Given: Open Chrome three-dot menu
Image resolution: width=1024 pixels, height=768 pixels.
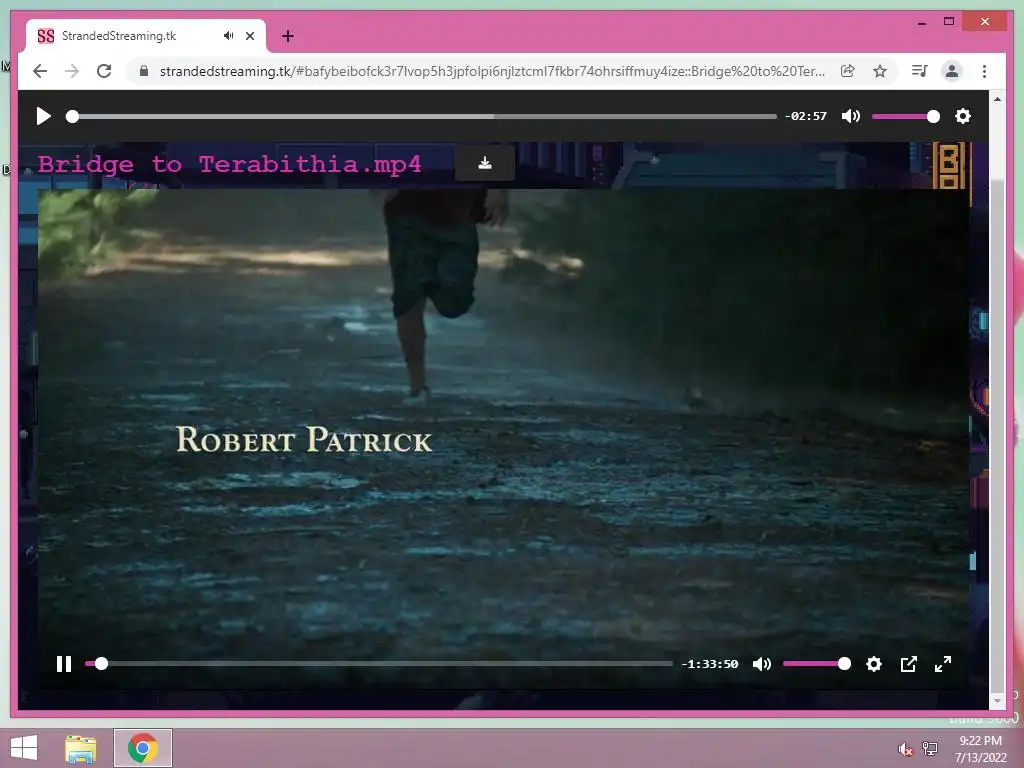Looking at the screenshot, I should [984, 71].
